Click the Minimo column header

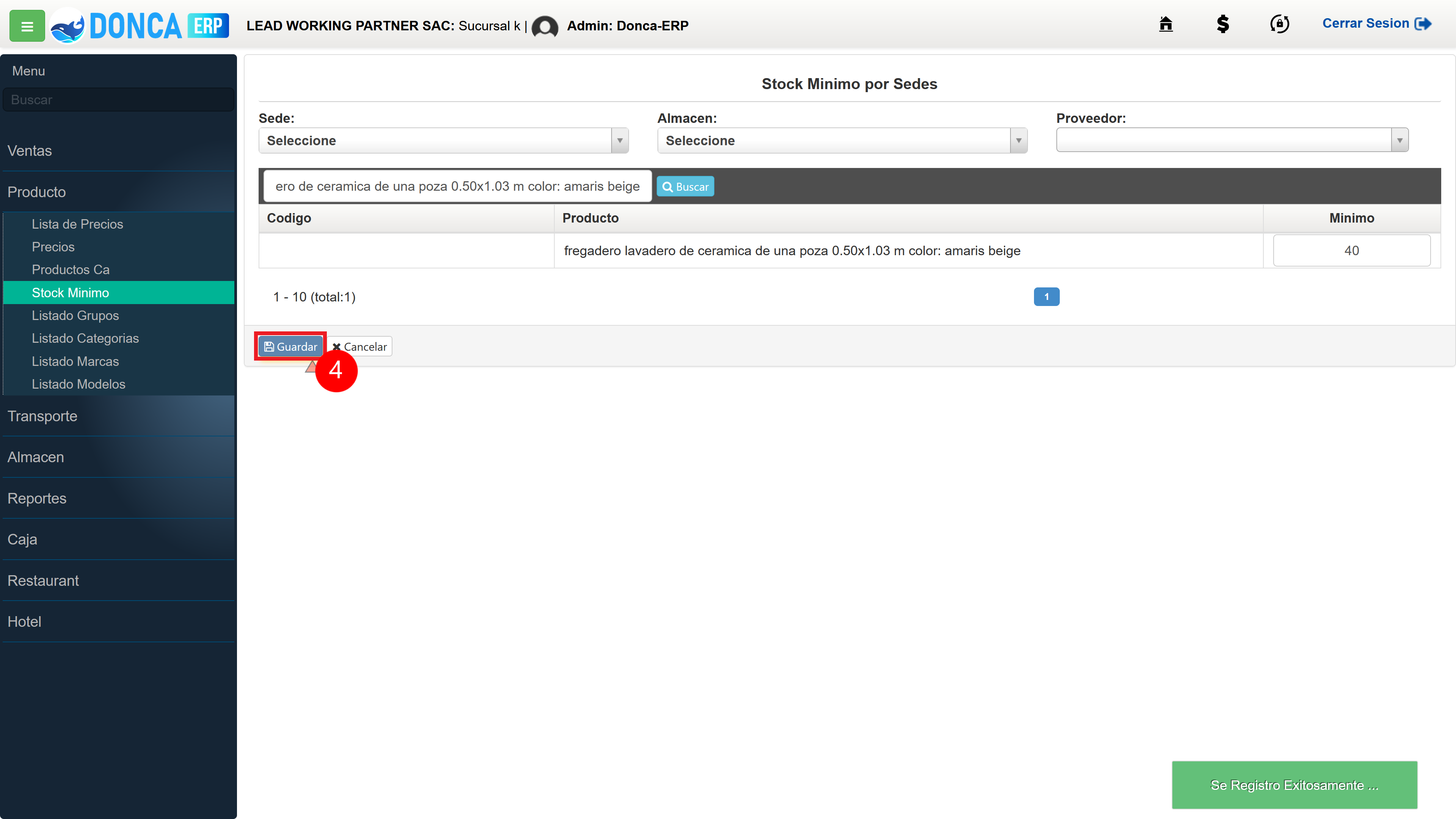pyautogui.click(x=1351, y=218)
